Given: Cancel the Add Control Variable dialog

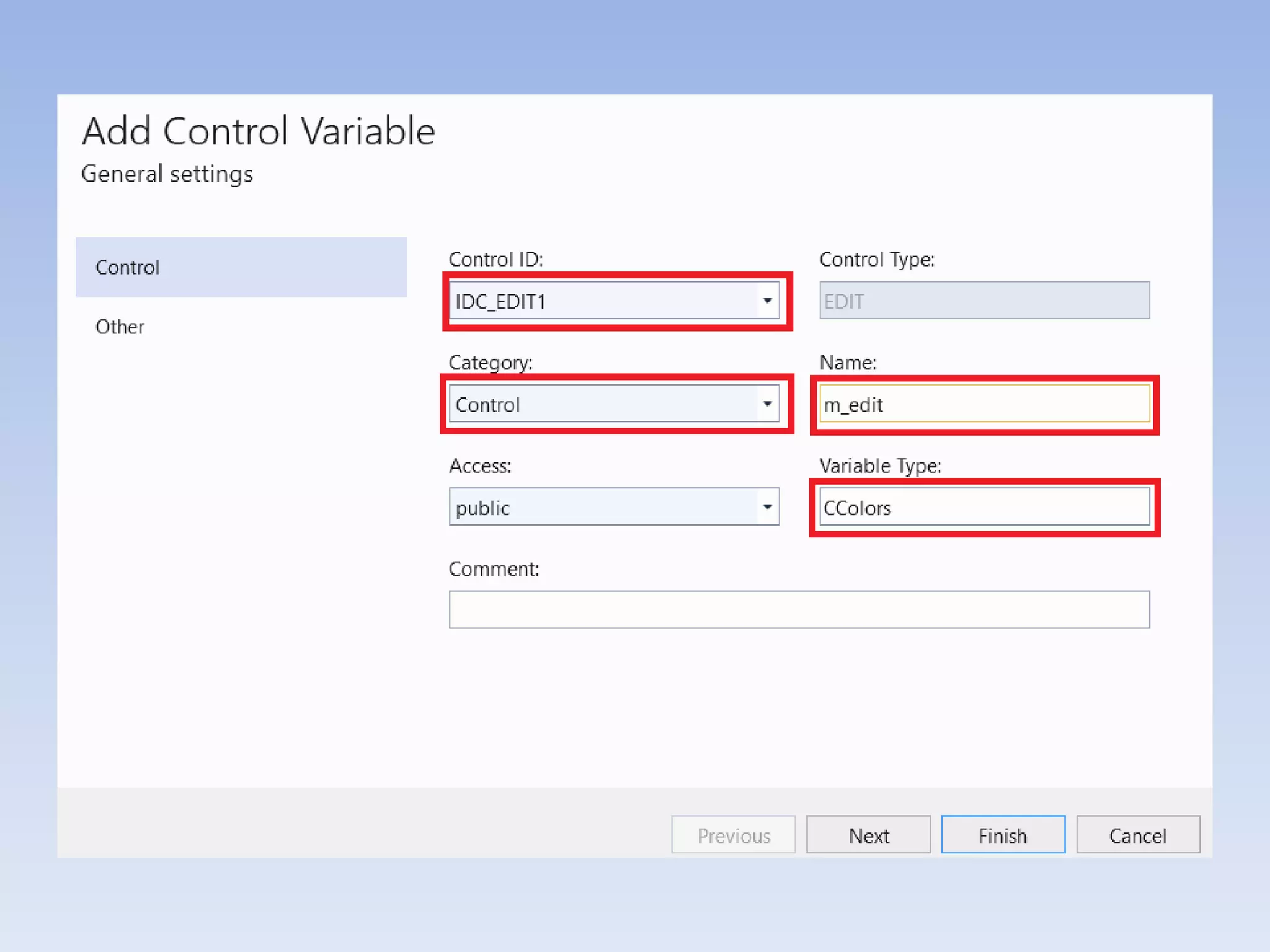Looking at the screenshot, I should pyautogui.click(x=1138, y=835).
